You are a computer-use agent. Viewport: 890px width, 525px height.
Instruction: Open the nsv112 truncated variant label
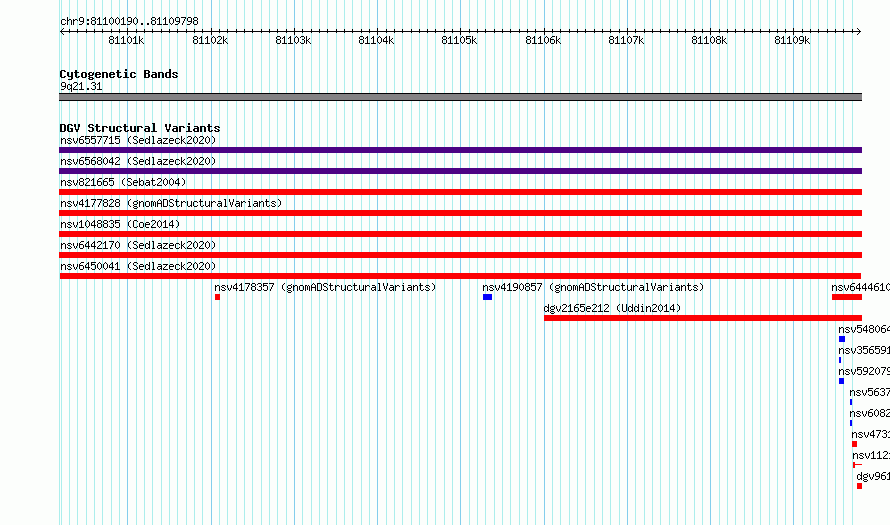click(x=871, y=455)
